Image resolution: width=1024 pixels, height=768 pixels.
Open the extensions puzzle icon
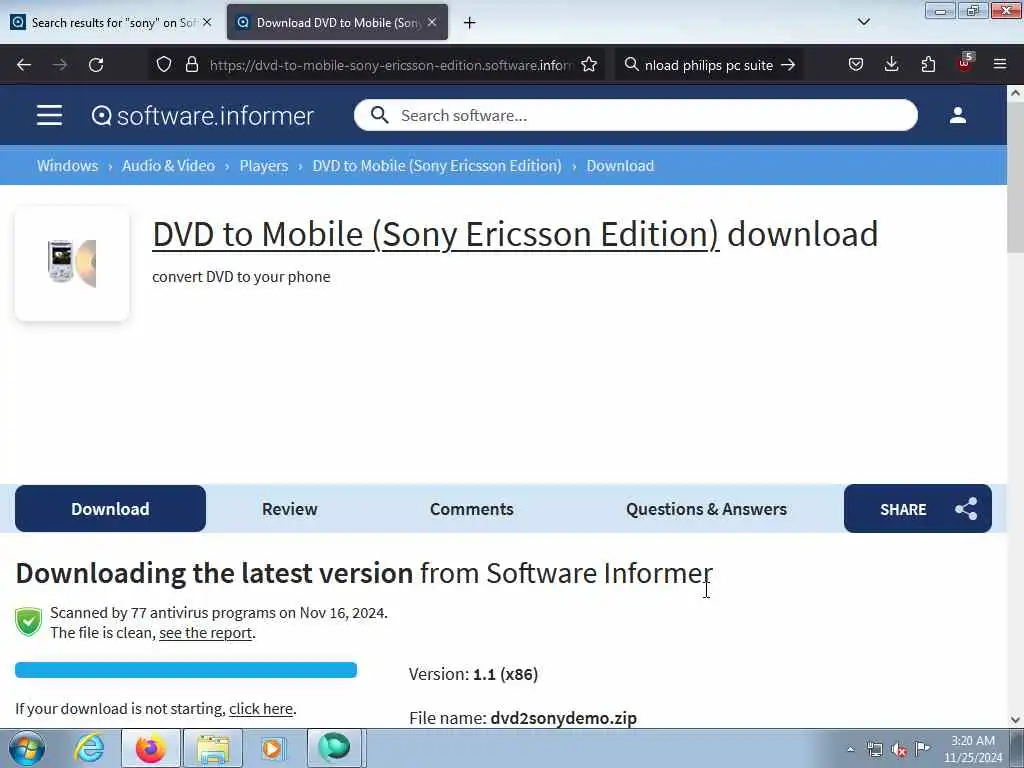pos(928,65)
